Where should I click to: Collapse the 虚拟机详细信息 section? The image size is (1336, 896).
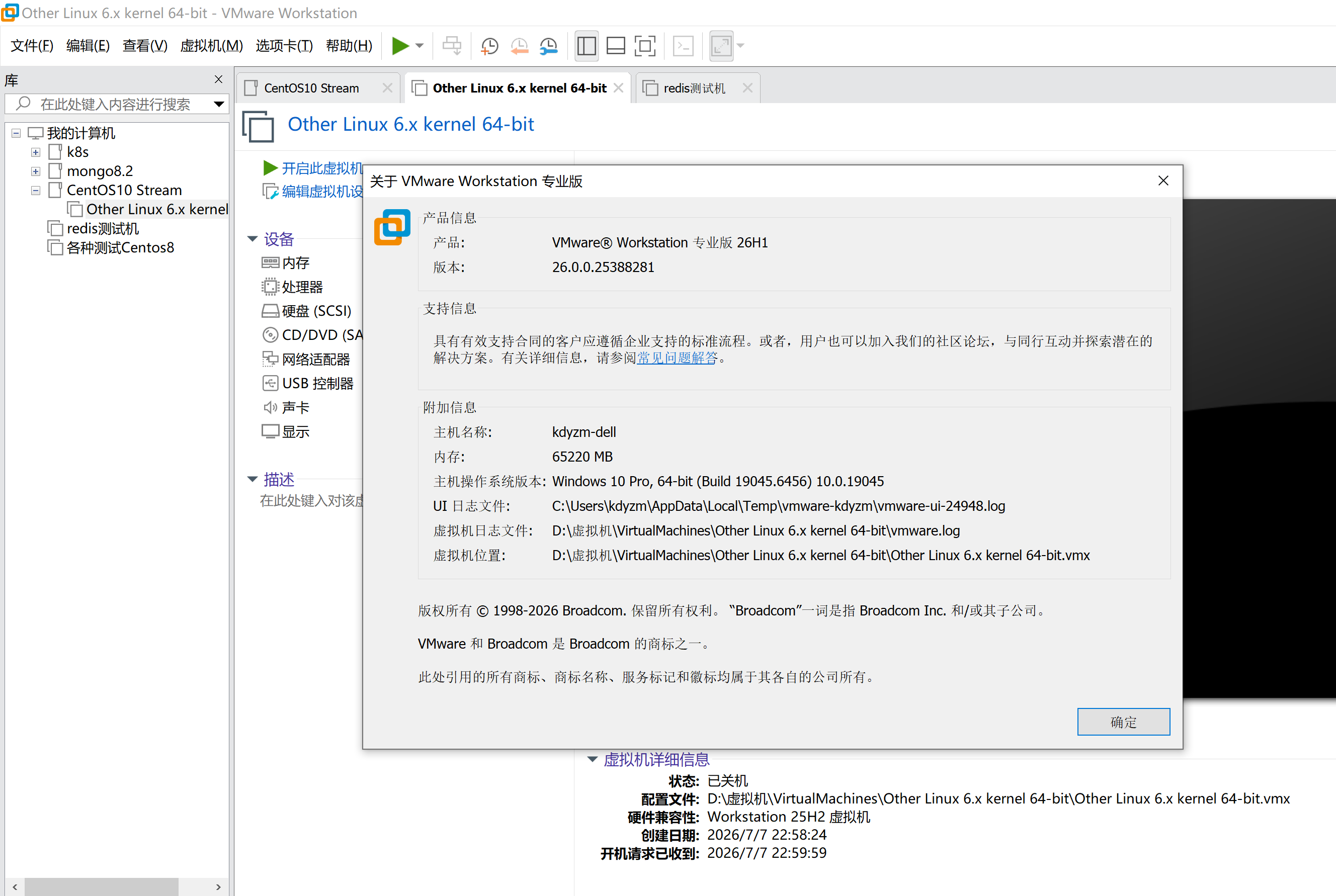[x=592, y=759]
